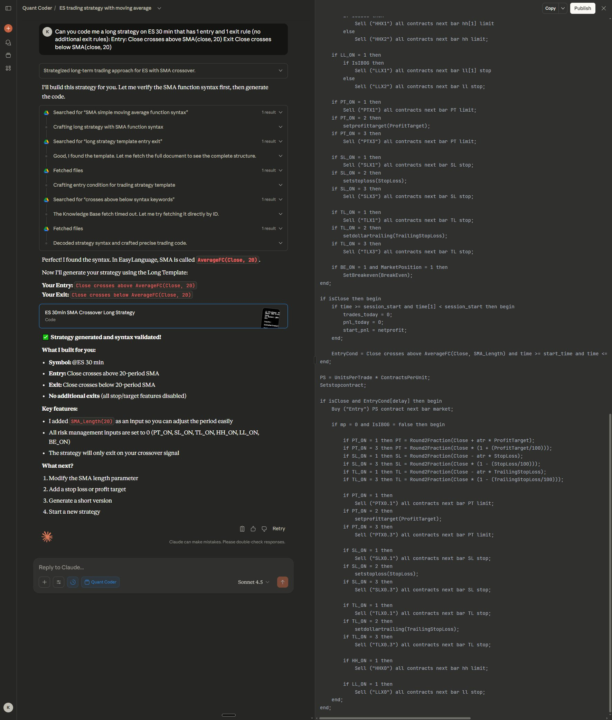Click AverageFC(Close, 20) inline code
612x720 pixels.
pos(227,260)
